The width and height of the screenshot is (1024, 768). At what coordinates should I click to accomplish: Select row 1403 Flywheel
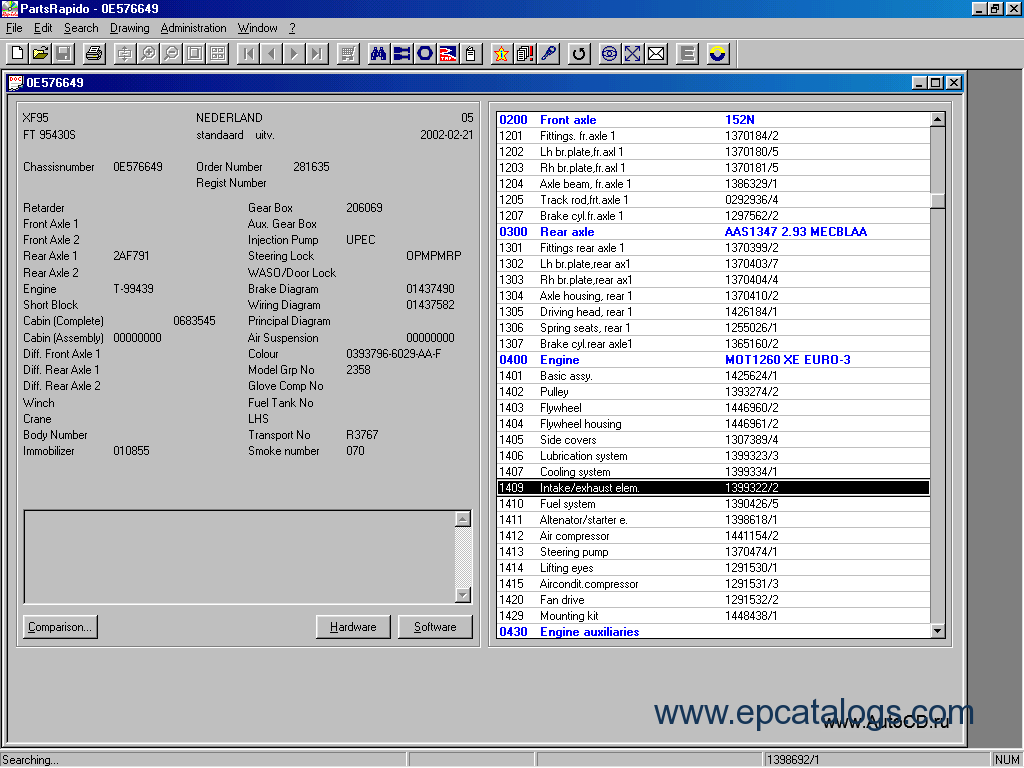coord(713,408)
